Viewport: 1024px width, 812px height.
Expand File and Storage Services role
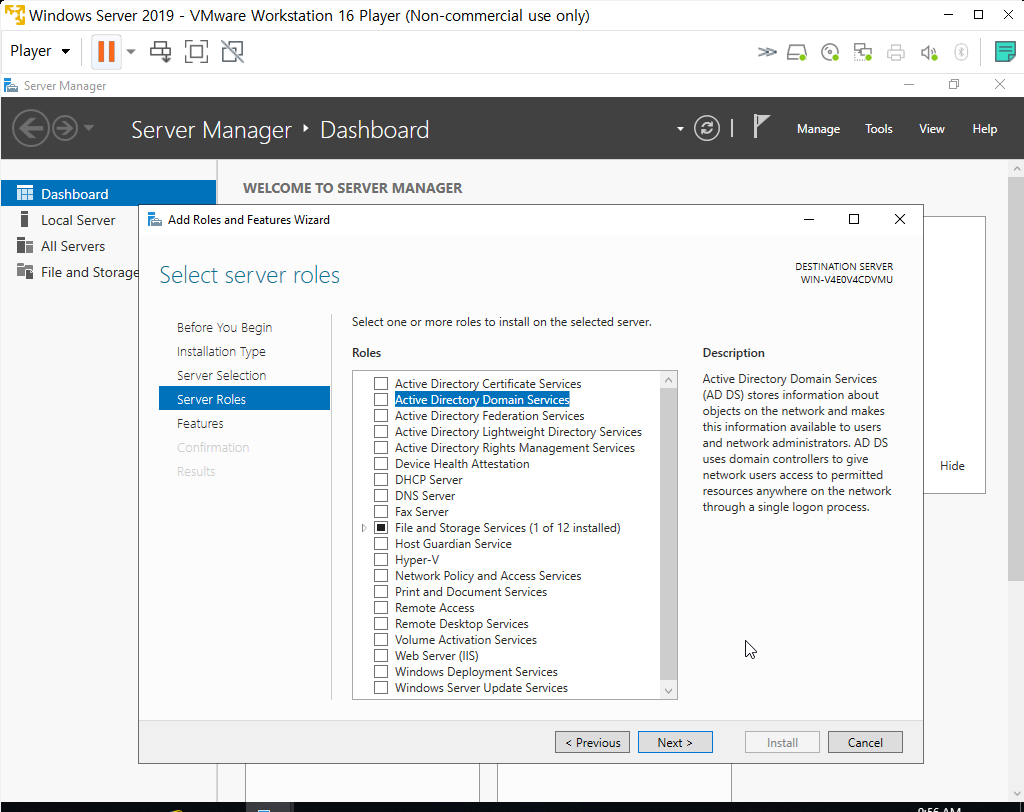[364, 528]
